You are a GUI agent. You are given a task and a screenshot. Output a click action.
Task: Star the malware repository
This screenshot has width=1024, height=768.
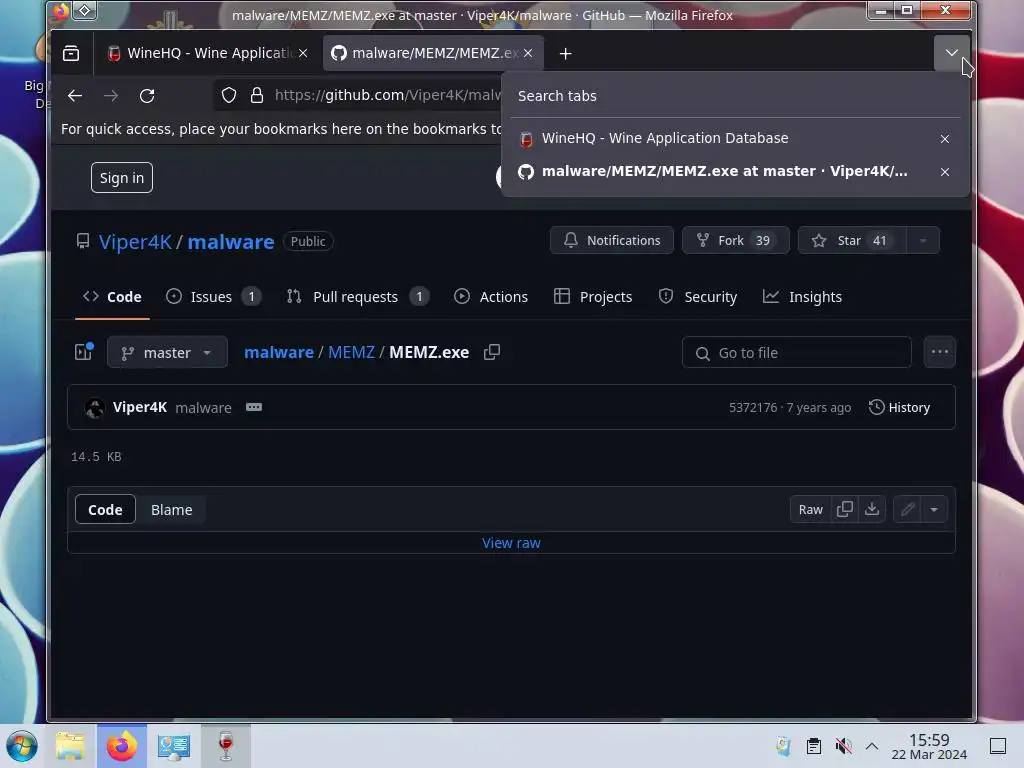[x=852, y=240]
